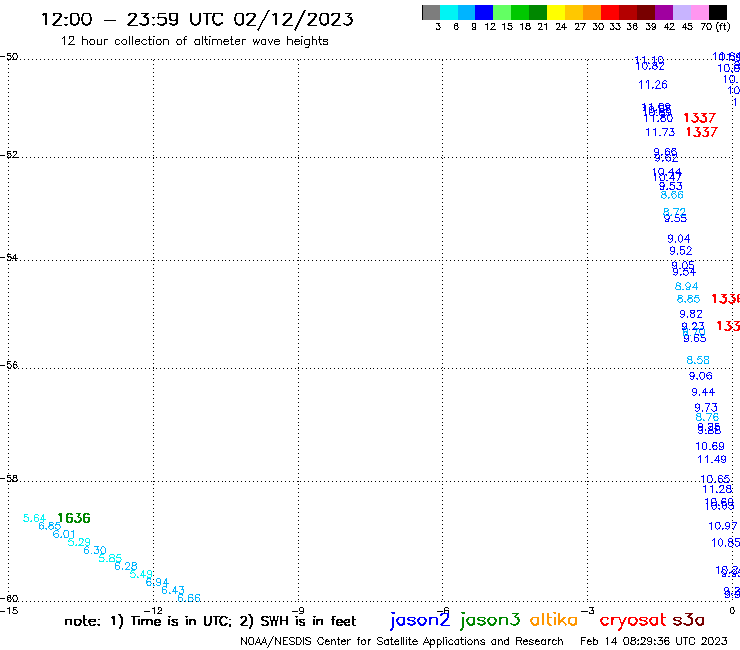Click the green '1636' track time label

tap(74, 518)
